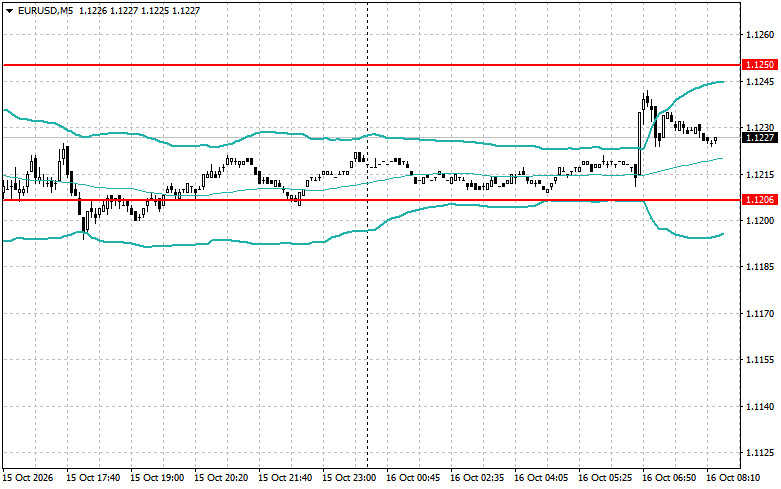Click the 16 Oct 04:05 time label
Screen dimensions: 781x489
[541, 478]
